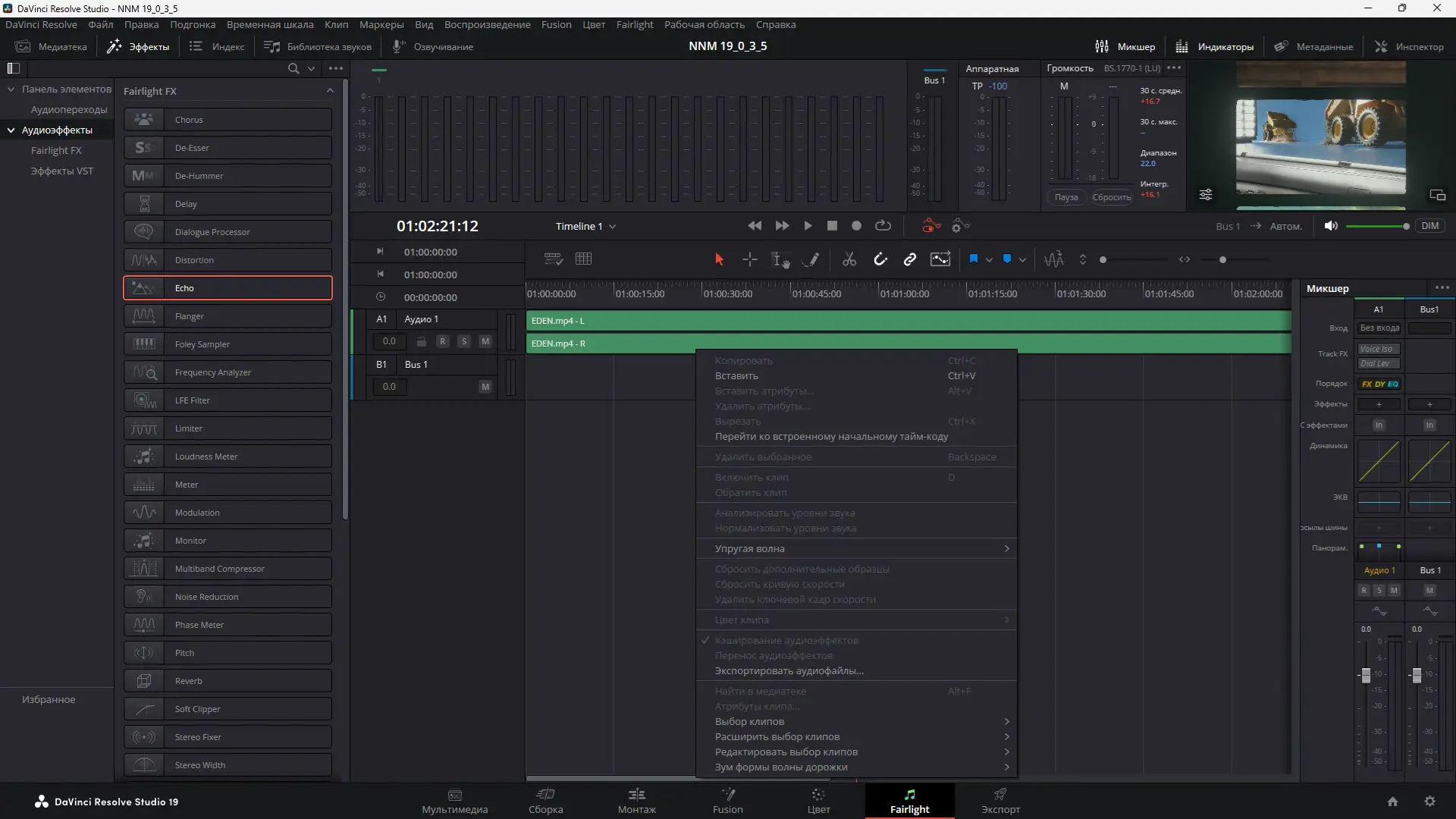Screen dimensions: 1456x819
Task: Click the Сбросить loudness button
Action: (1111, 197)
